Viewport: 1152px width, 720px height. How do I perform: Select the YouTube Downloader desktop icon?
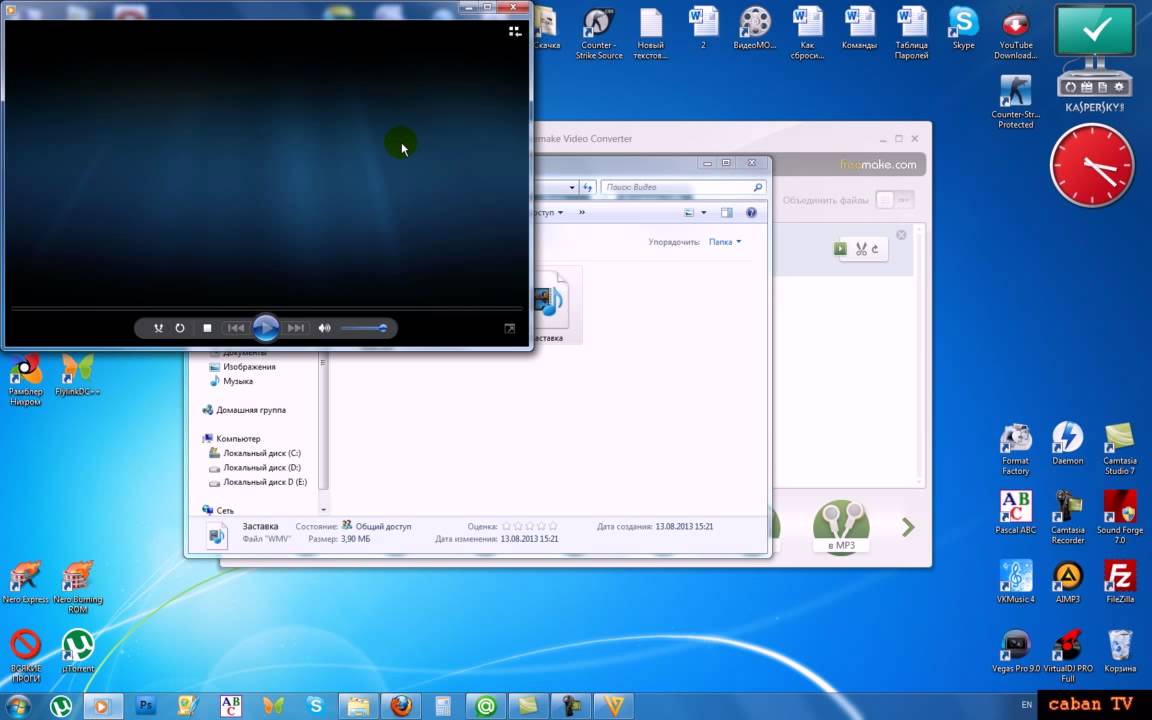pos(1015,34)
